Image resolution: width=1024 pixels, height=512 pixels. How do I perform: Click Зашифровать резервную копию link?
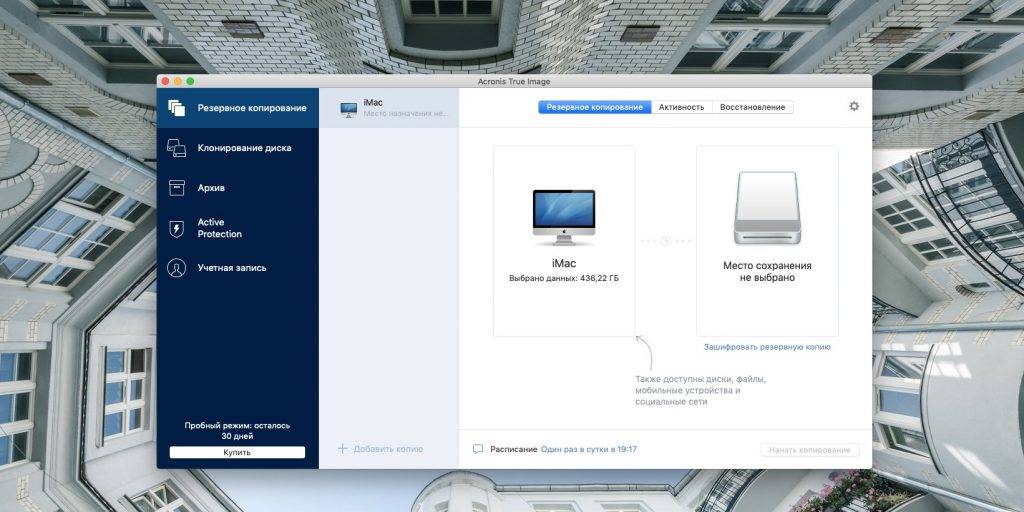pos(767,347)
